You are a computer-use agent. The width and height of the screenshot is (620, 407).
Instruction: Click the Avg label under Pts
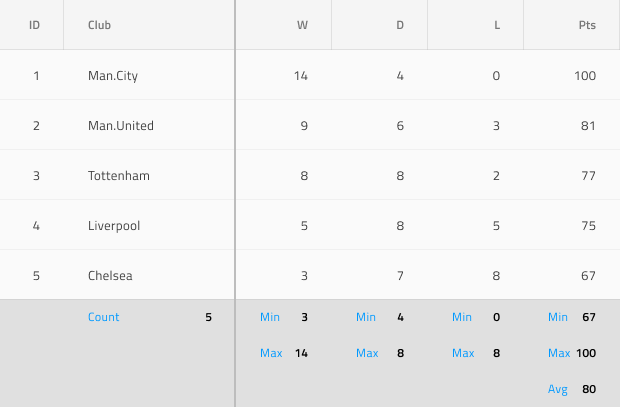pos(558,389)
